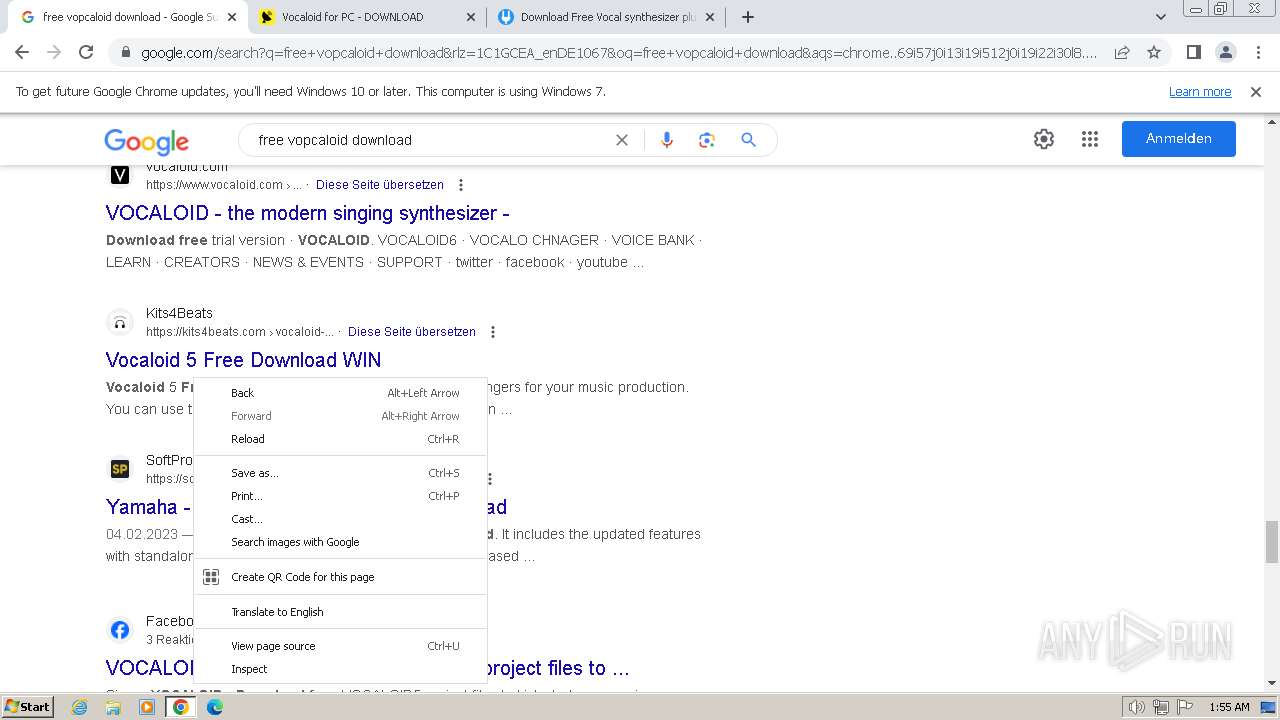Choose Back in the context menu

pos(340,393)
